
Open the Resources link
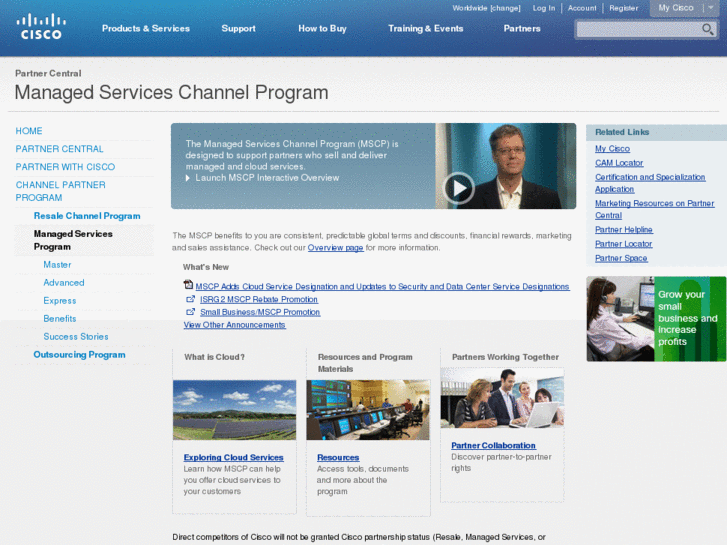pos(338,457)
